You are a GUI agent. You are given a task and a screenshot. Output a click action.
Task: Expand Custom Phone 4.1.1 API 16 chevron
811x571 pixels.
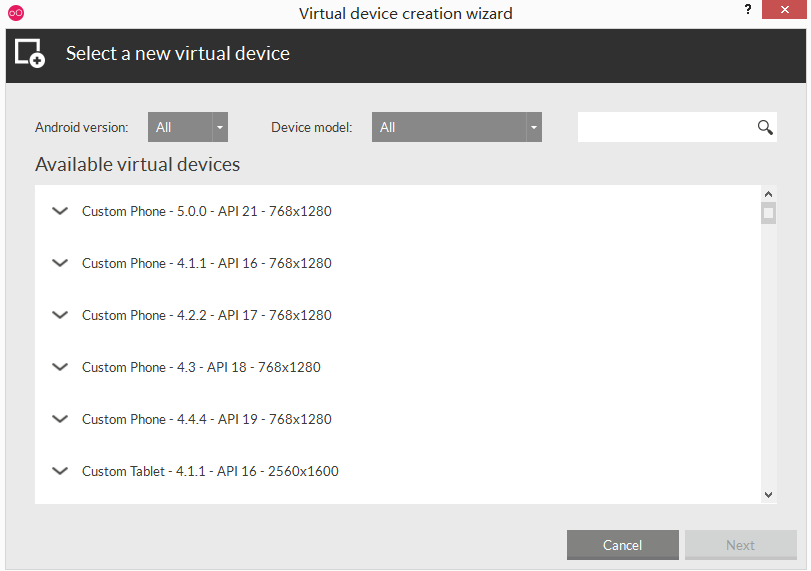tap(60, 263)
